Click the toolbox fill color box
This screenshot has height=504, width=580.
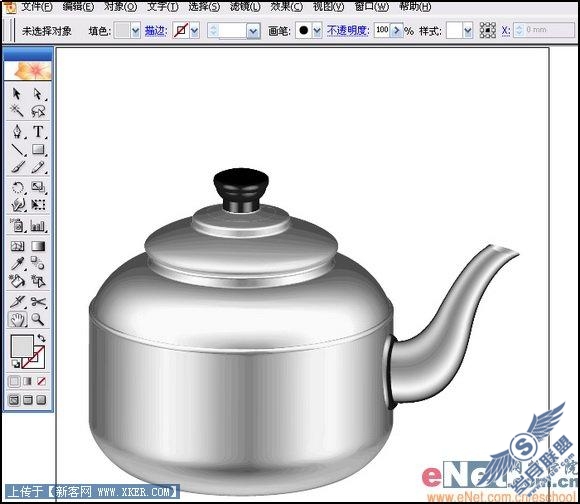[22, 346]
